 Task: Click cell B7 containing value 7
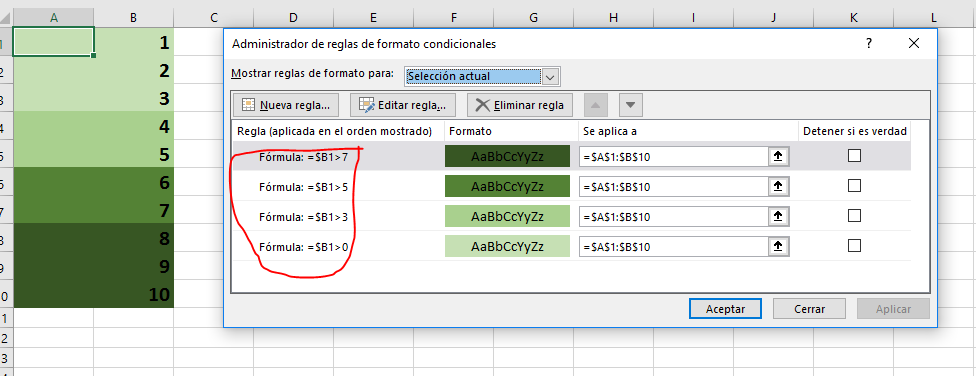(134, 210)
